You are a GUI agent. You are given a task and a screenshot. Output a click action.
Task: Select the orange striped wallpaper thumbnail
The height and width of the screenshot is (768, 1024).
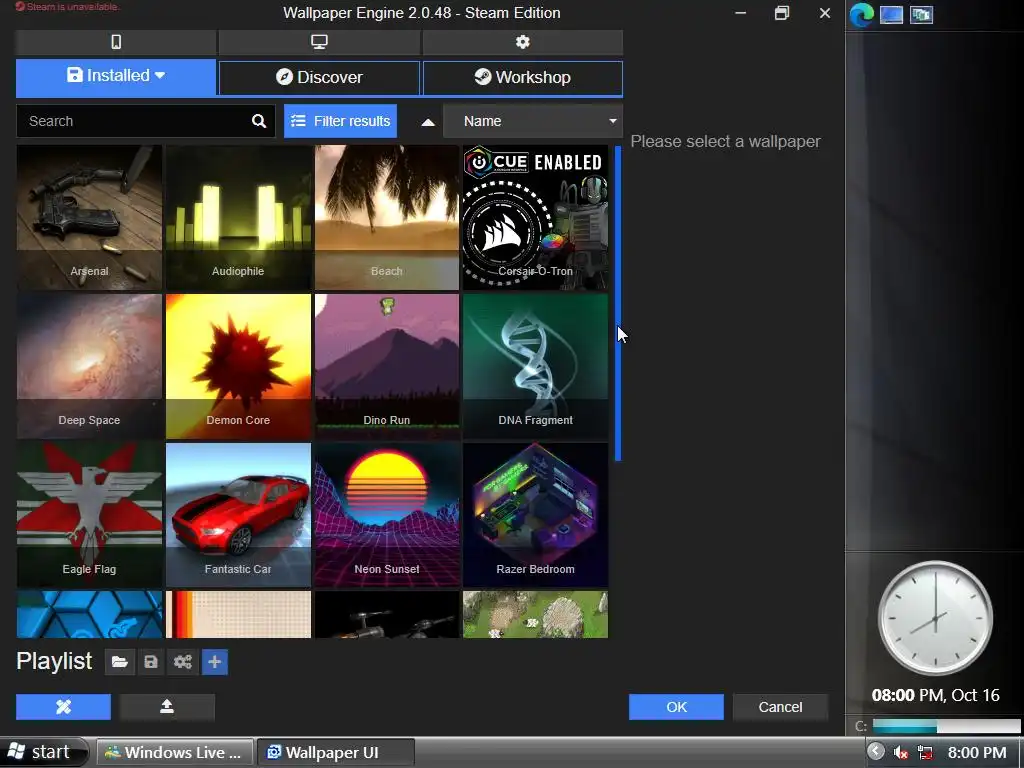(238, 615)
